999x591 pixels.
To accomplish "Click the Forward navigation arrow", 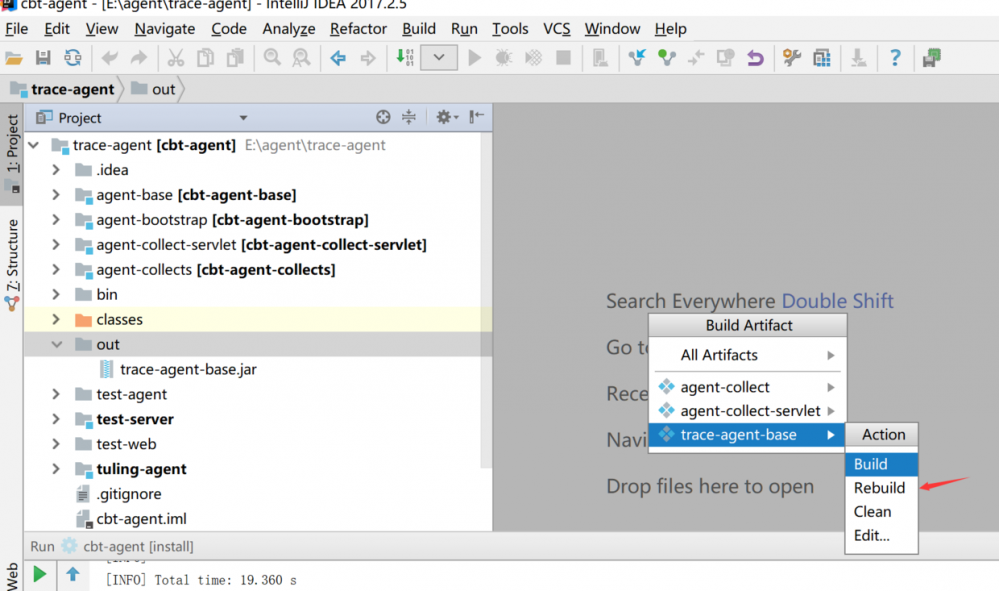I will (368, 58).
